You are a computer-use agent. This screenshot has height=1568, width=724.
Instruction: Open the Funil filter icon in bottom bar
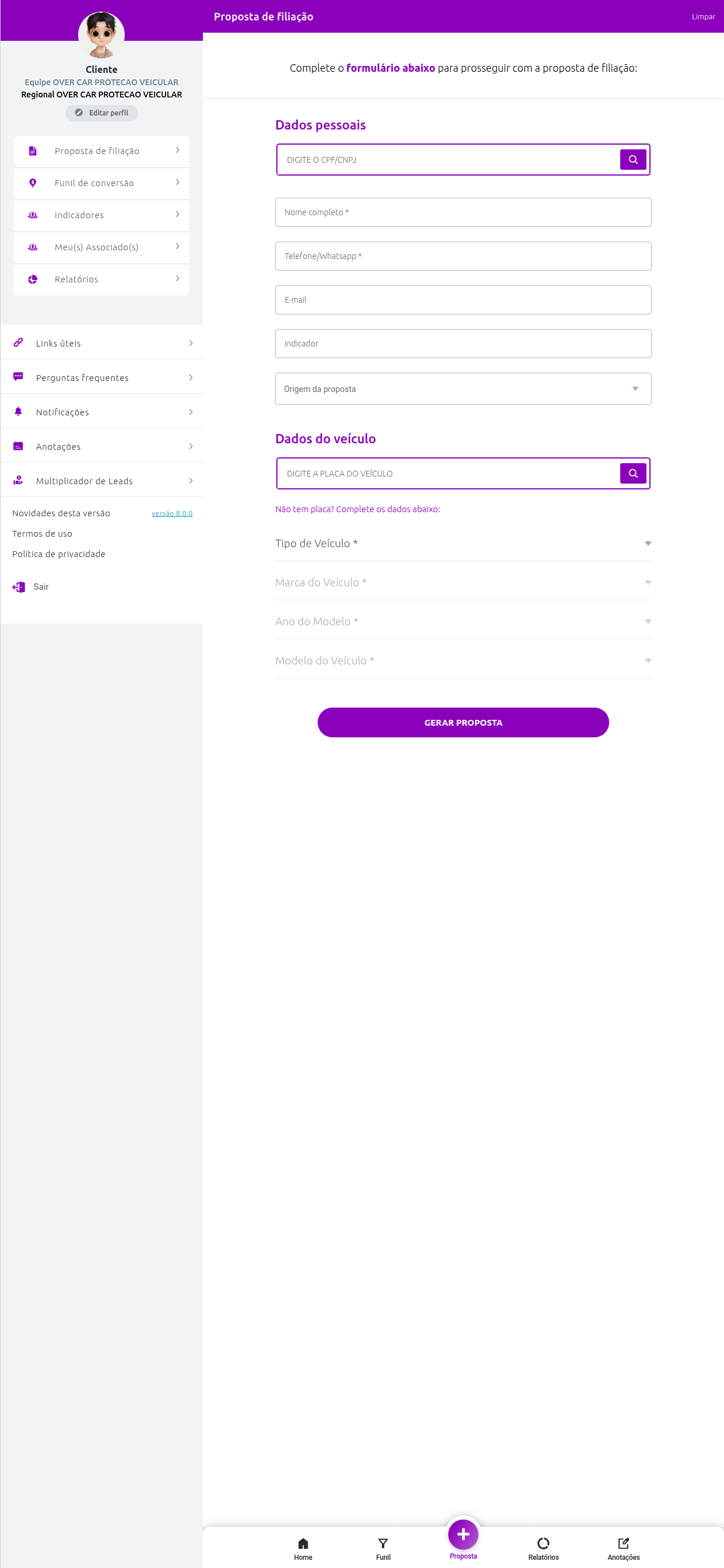[x=382, y=1542]
